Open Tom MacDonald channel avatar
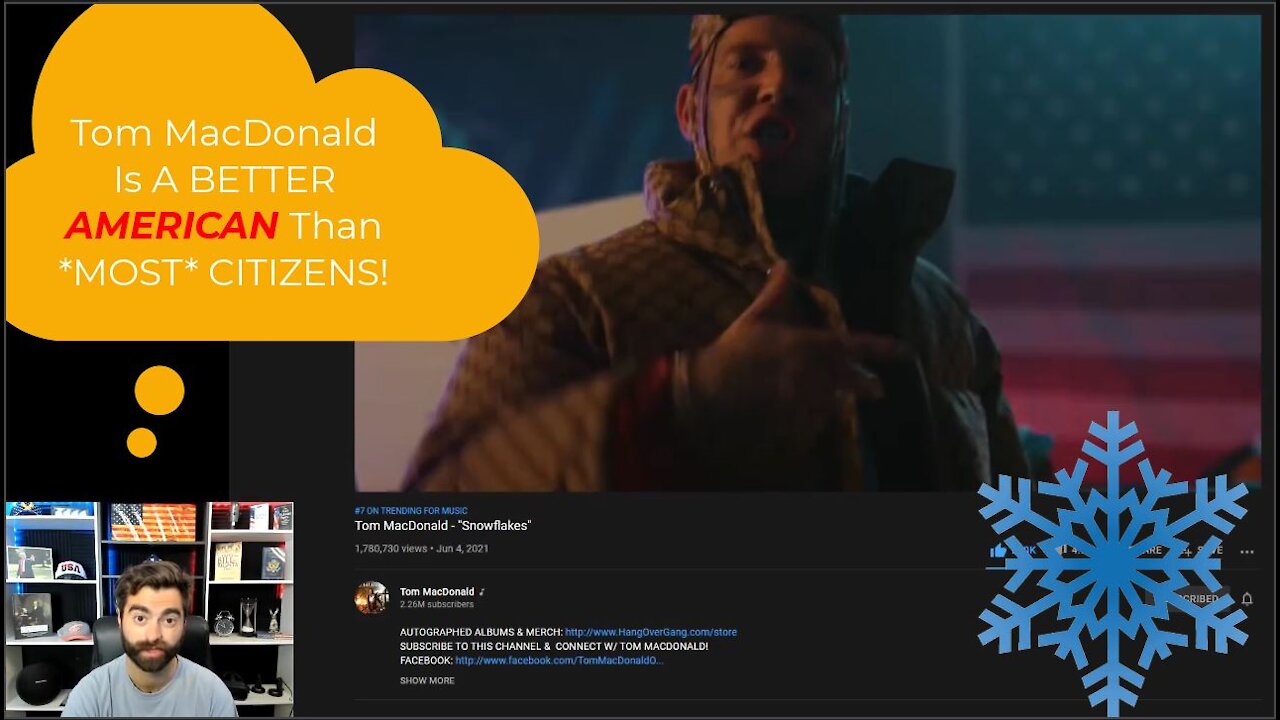Viewport: 1280px width, 720px height. pyautogui.click(x=371, y=597)
